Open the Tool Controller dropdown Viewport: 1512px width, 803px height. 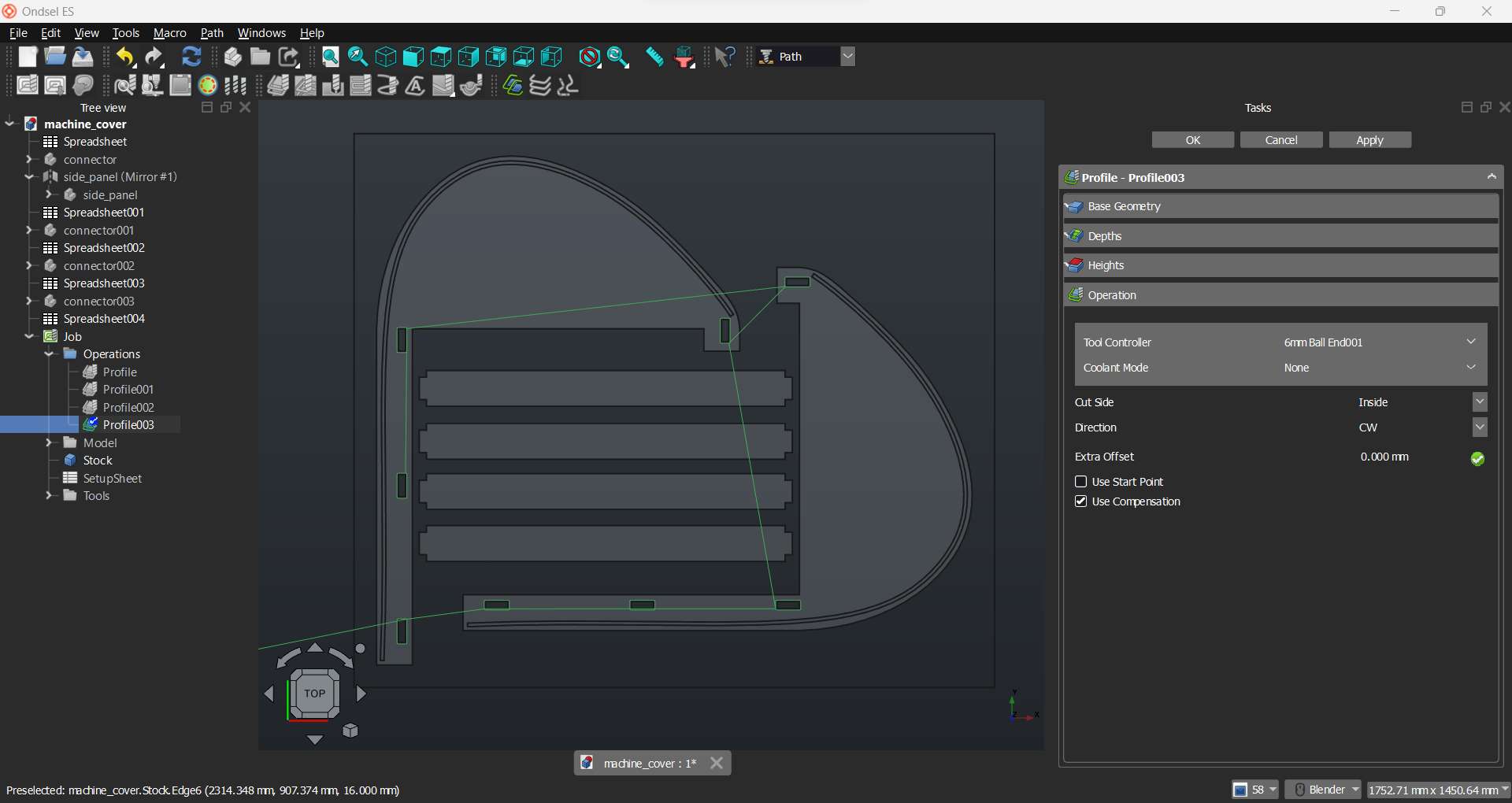point(1470,342)
